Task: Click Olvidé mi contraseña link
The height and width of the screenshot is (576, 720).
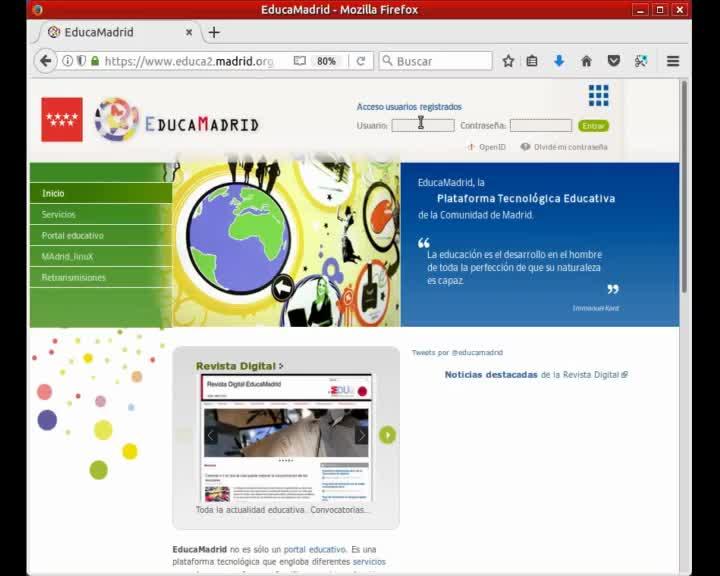Action: coord(564,147)
